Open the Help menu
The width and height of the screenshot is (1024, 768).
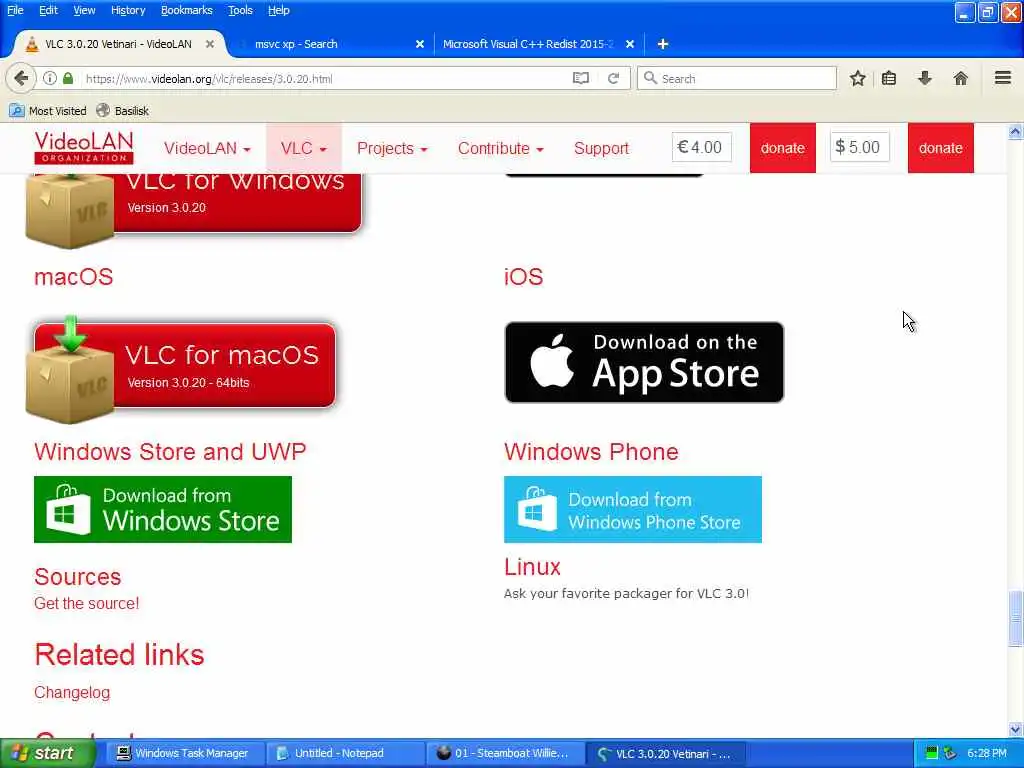click(x=279, y=10)
